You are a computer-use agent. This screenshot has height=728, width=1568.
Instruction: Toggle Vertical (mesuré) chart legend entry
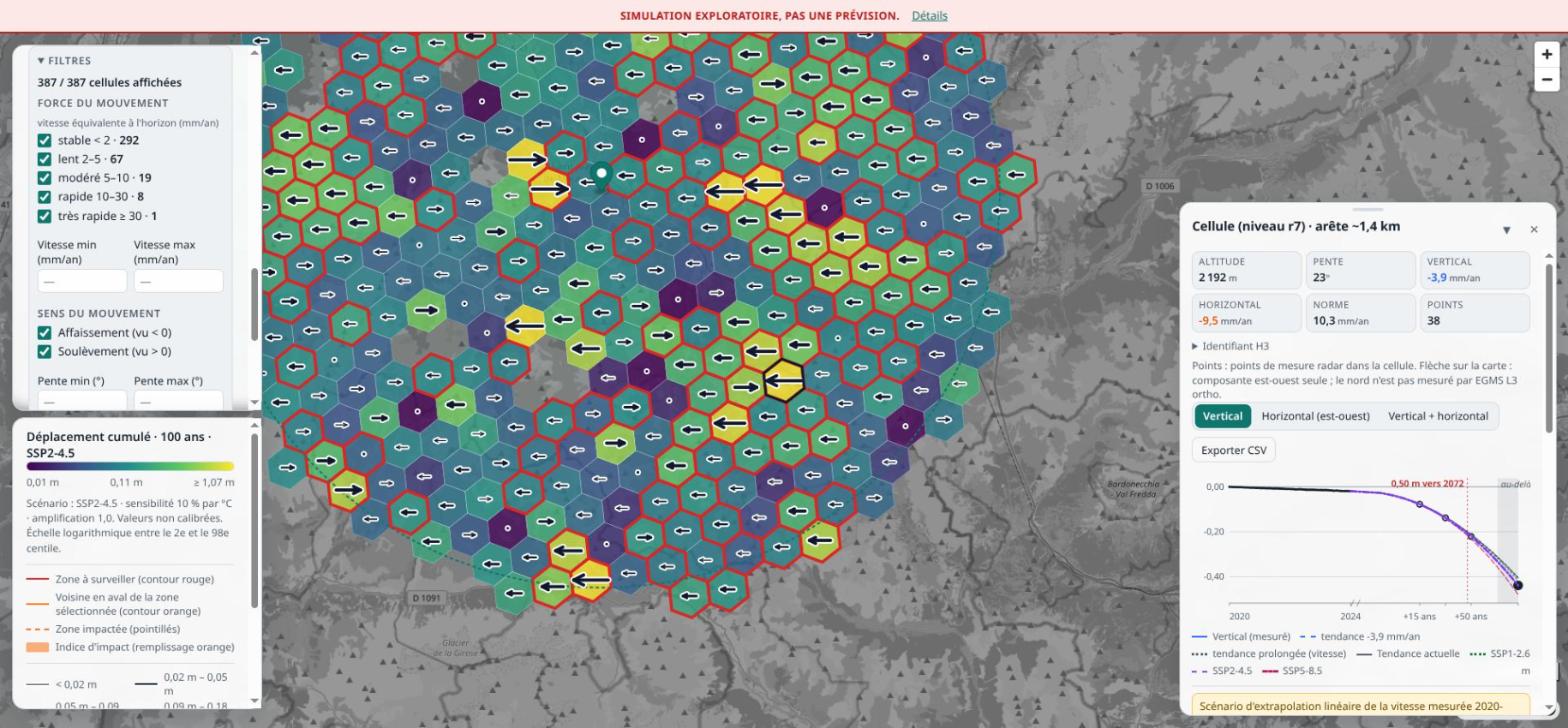click(x=1240, y=637)
